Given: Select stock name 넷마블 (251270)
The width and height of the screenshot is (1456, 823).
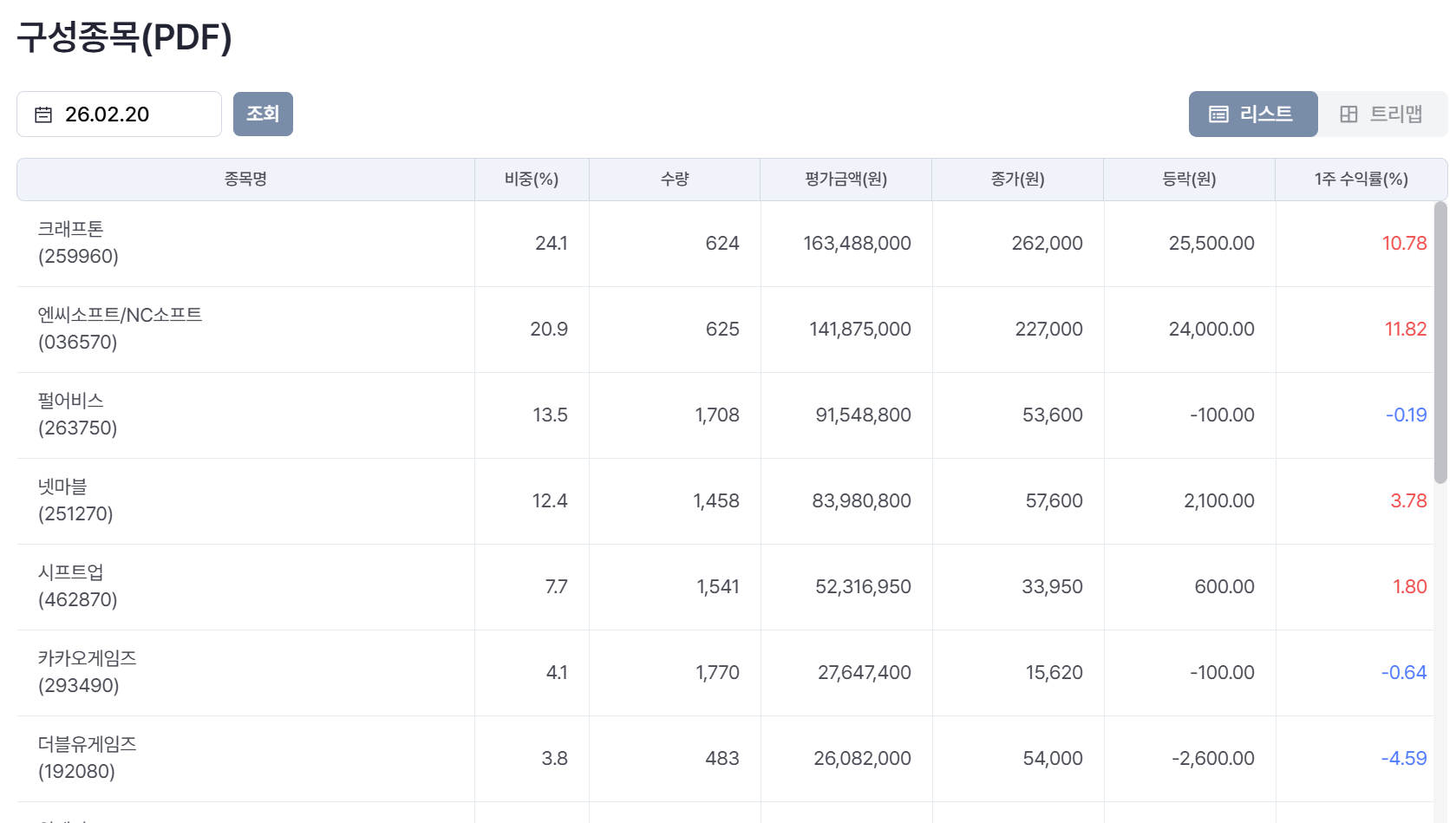Looking at the screenshot, I should (x=75, y=500).
